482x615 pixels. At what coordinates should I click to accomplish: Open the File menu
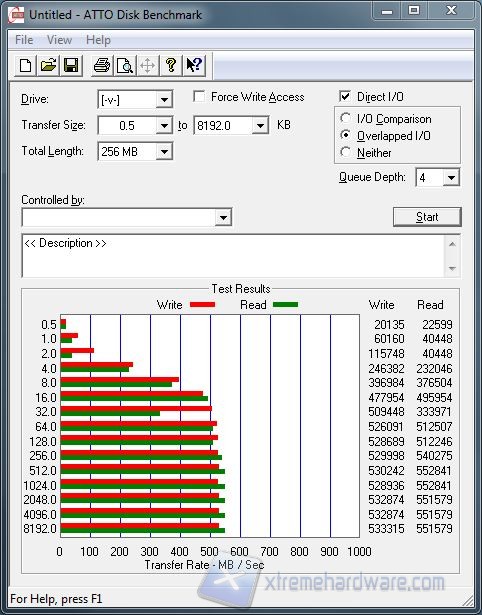(x=24, y=40)
